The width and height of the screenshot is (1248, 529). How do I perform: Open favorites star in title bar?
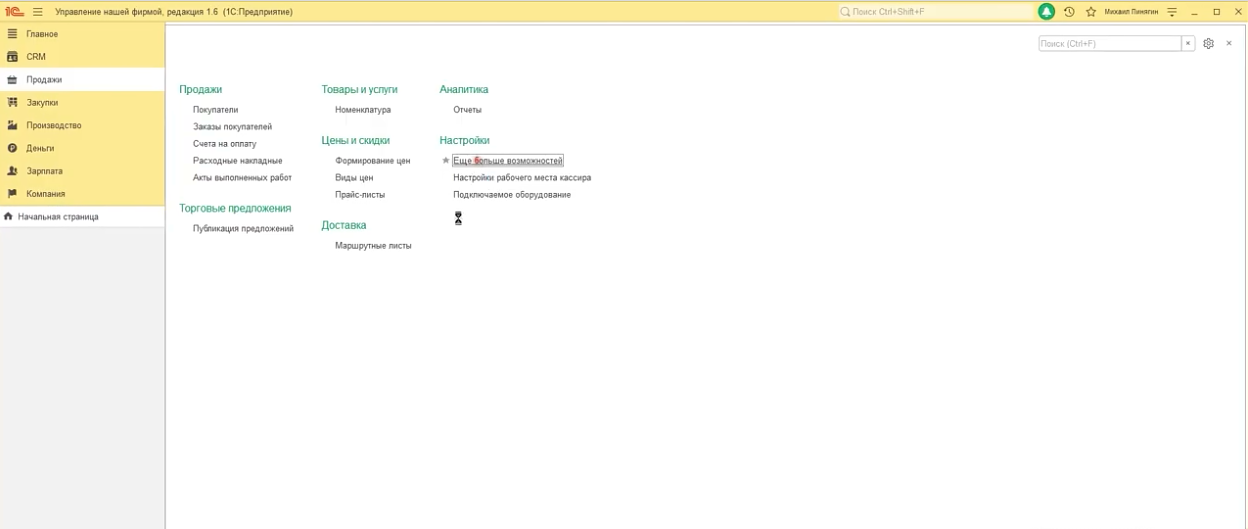[x=1091, y=12]
